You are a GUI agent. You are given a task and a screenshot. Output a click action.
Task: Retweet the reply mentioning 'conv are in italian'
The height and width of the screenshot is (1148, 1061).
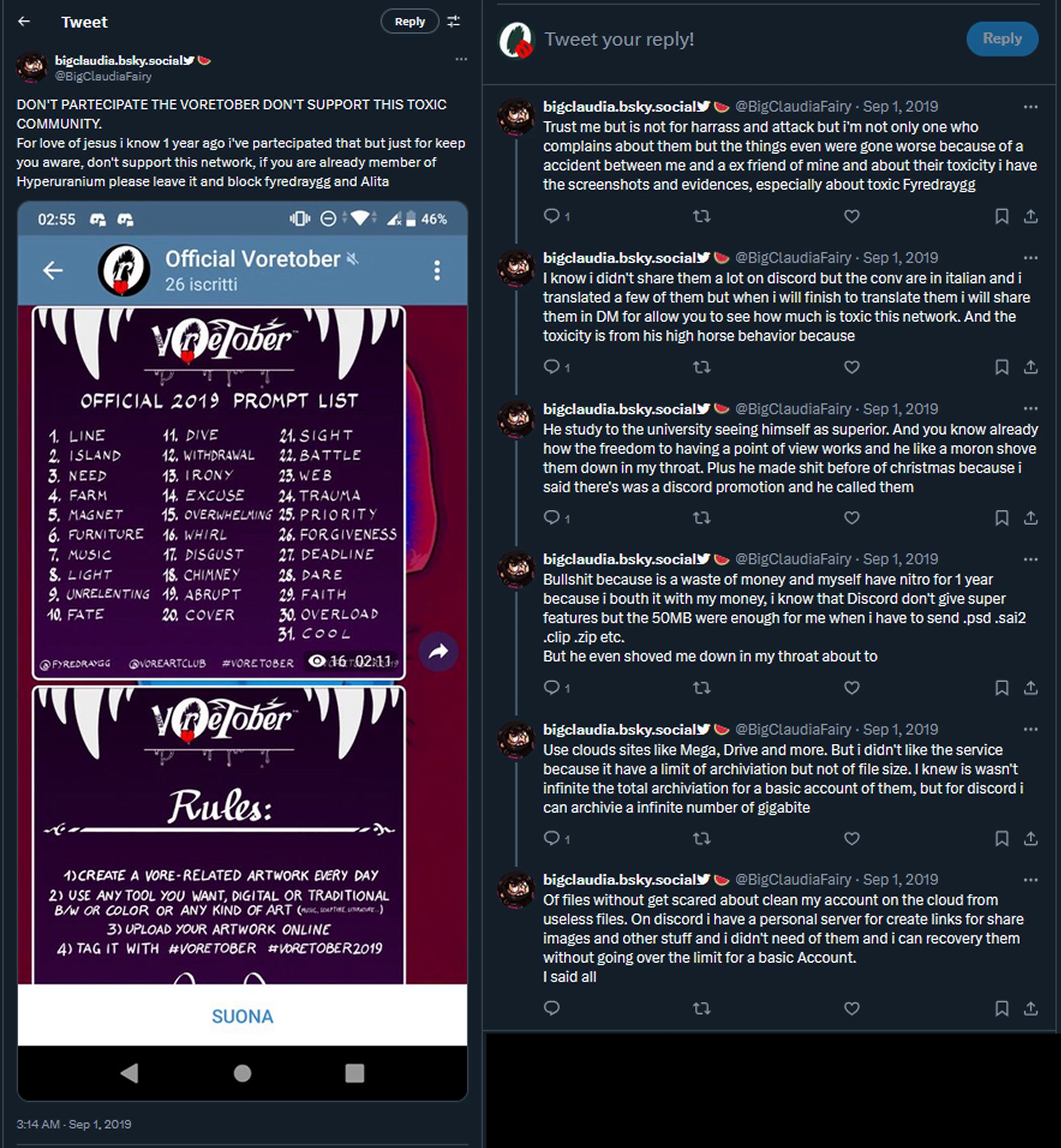click(701, 367)
